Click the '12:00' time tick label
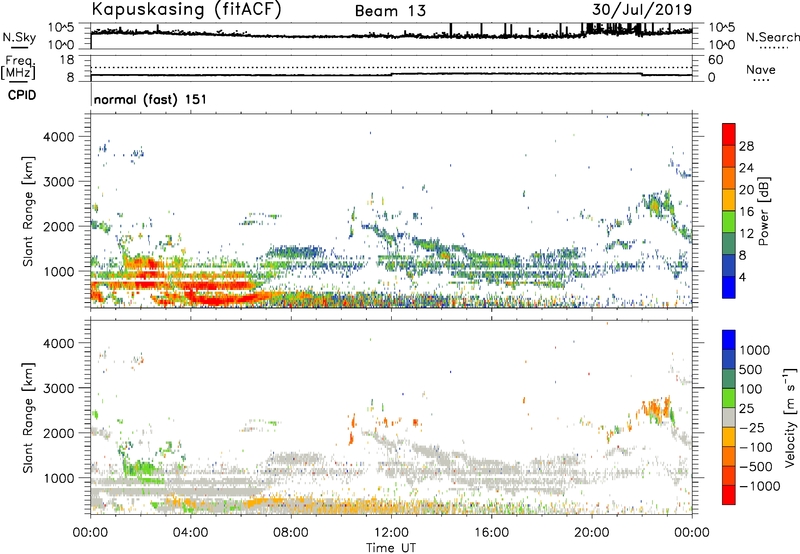Image resolution: width=800 pixels, height=554 pixels. coord(391,533)
